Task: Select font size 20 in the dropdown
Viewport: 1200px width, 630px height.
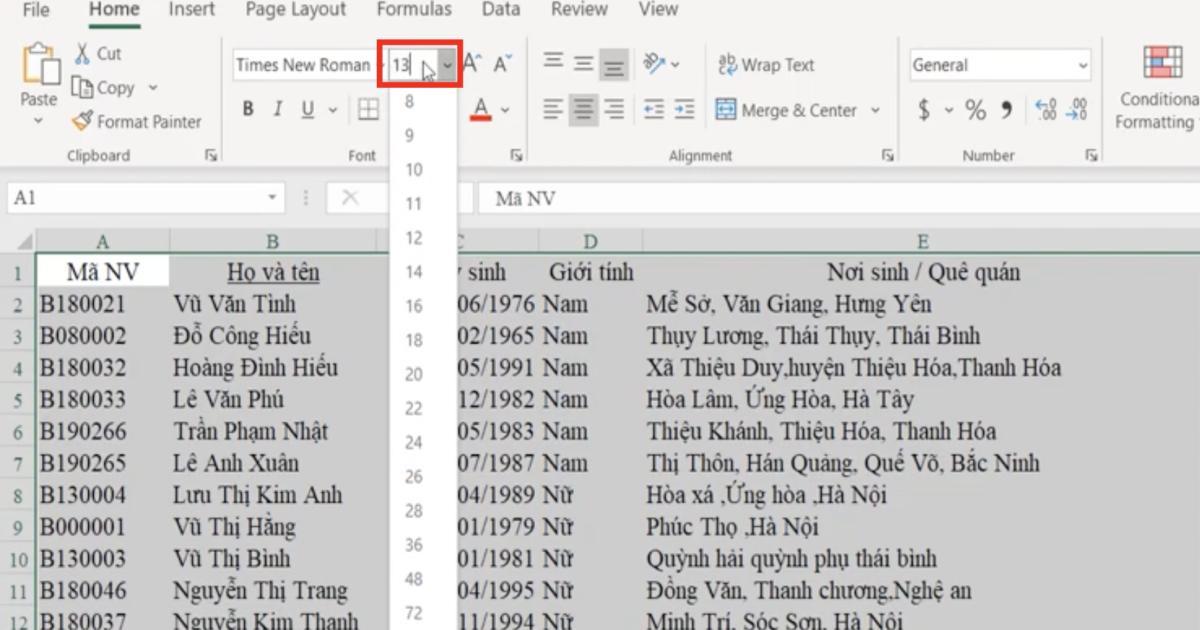Action: click(414, 374)
